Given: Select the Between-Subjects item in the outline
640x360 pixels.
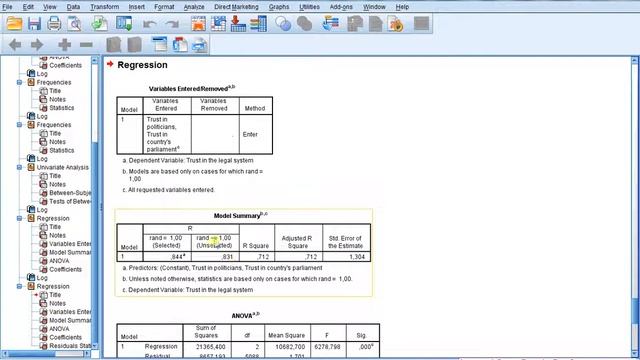Looking at the screenshot, I should coord(70,193).
